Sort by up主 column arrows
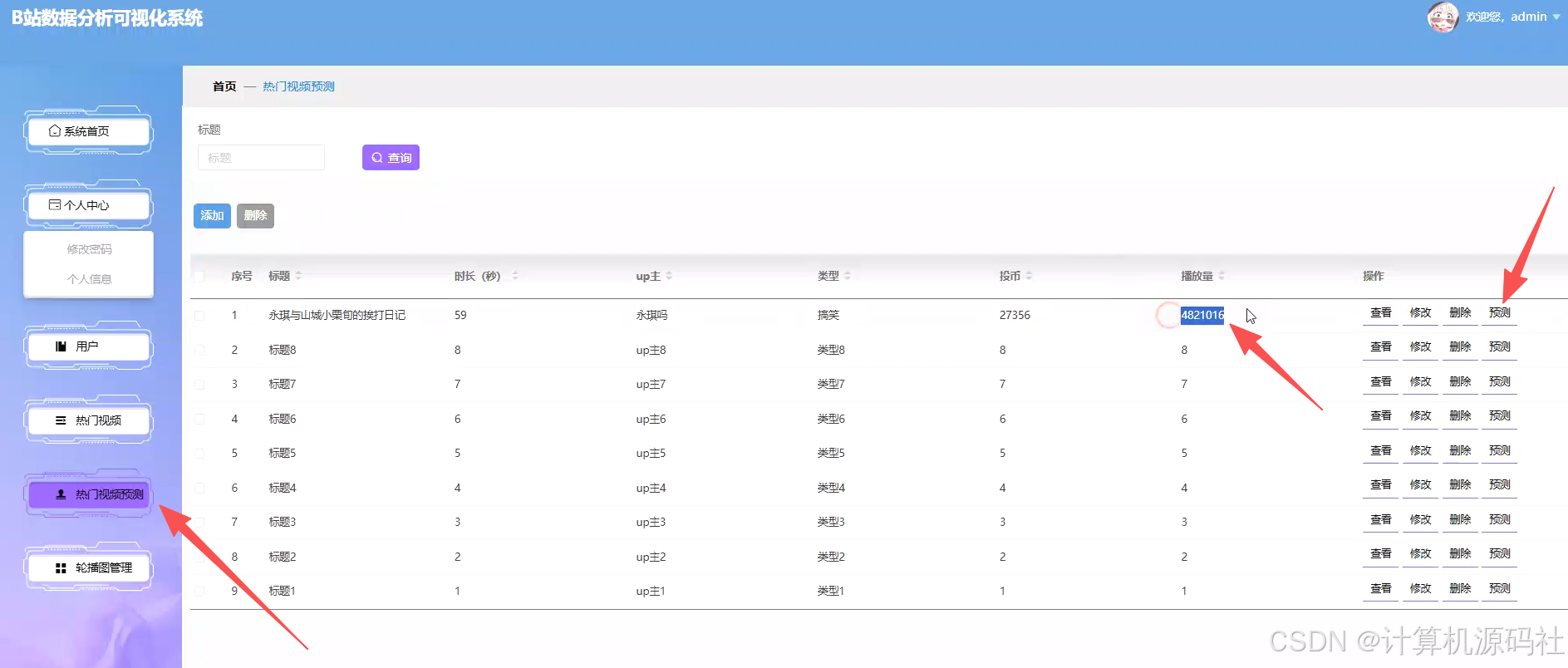The height and width of the screenshot is (668, 1568). (x=669, y=276)
